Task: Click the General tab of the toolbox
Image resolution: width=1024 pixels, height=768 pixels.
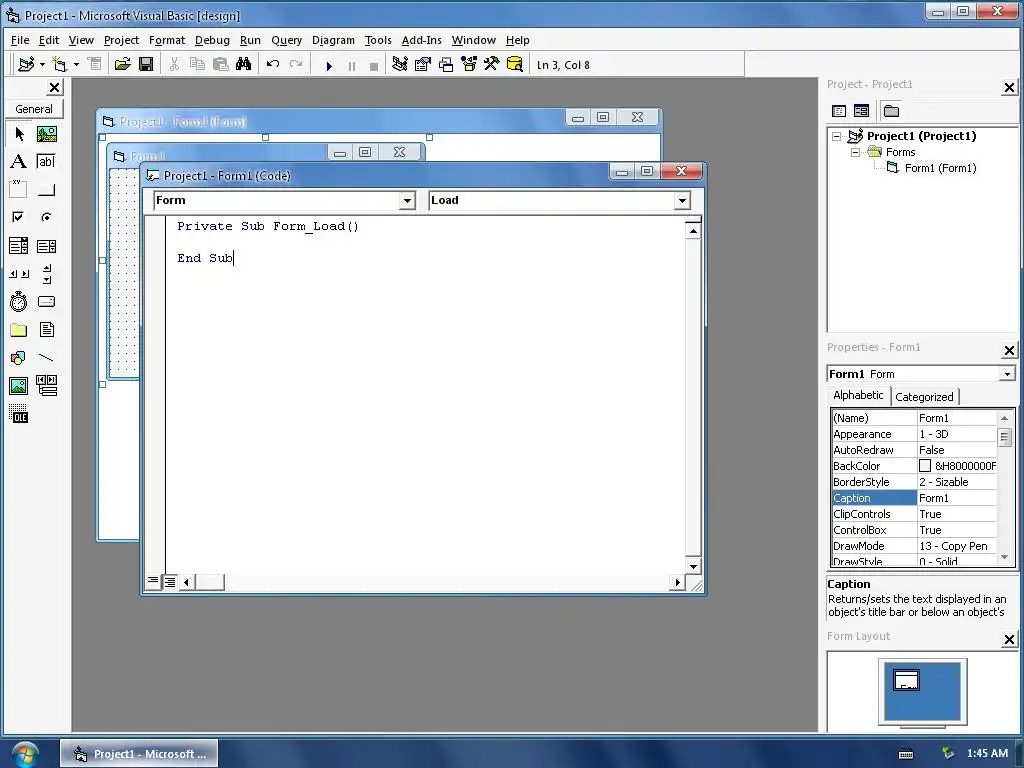Action: pos(34,109)
